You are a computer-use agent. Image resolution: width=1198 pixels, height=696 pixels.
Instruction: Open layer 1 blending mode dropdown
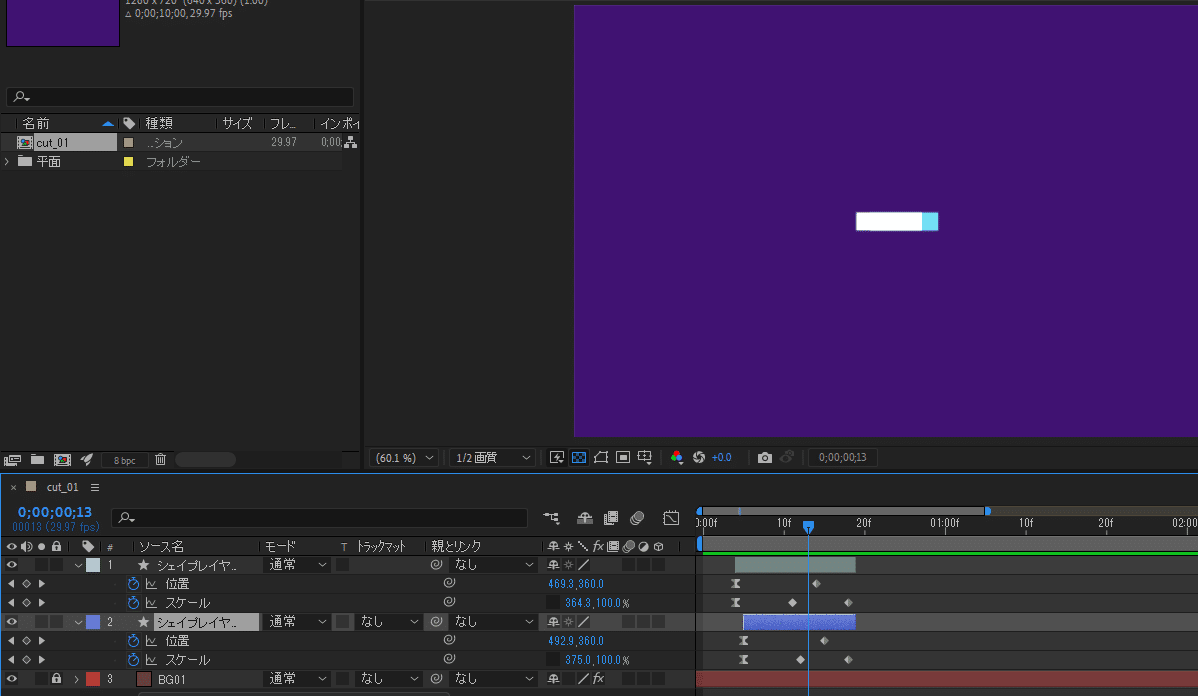[x=296, y=565]
